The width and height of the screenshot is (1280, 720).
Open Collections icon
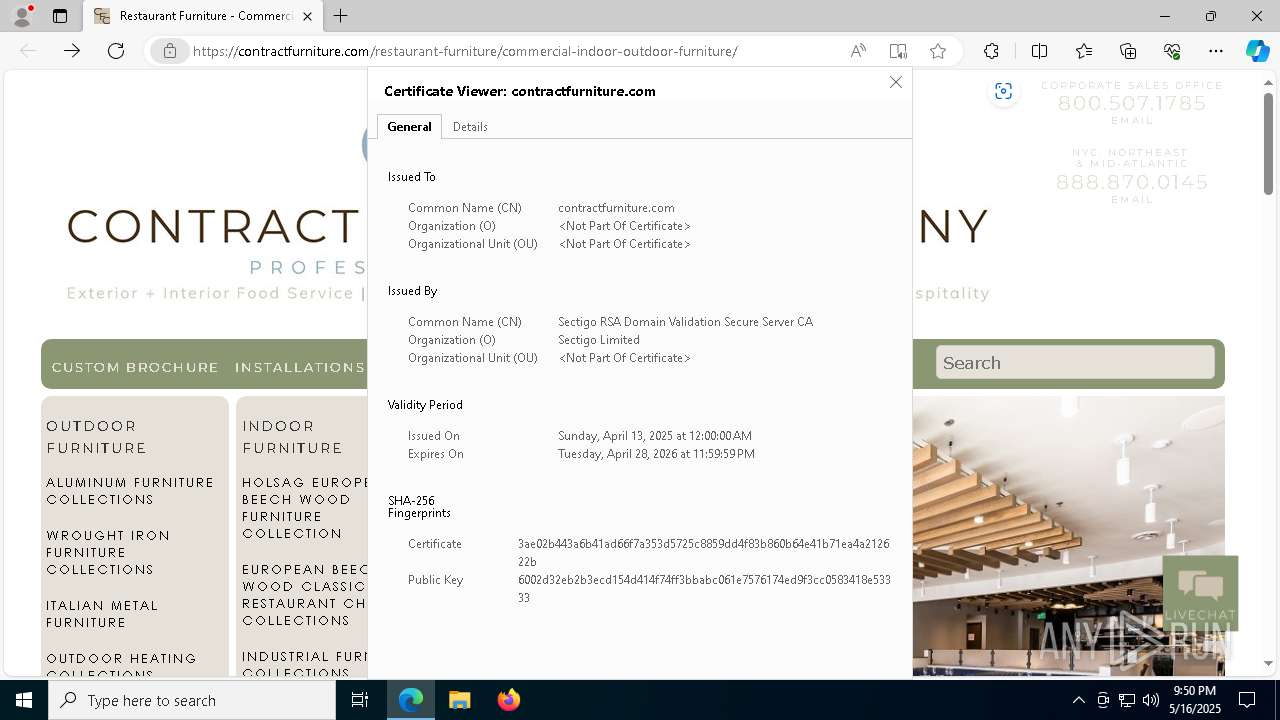(1128, 51)
